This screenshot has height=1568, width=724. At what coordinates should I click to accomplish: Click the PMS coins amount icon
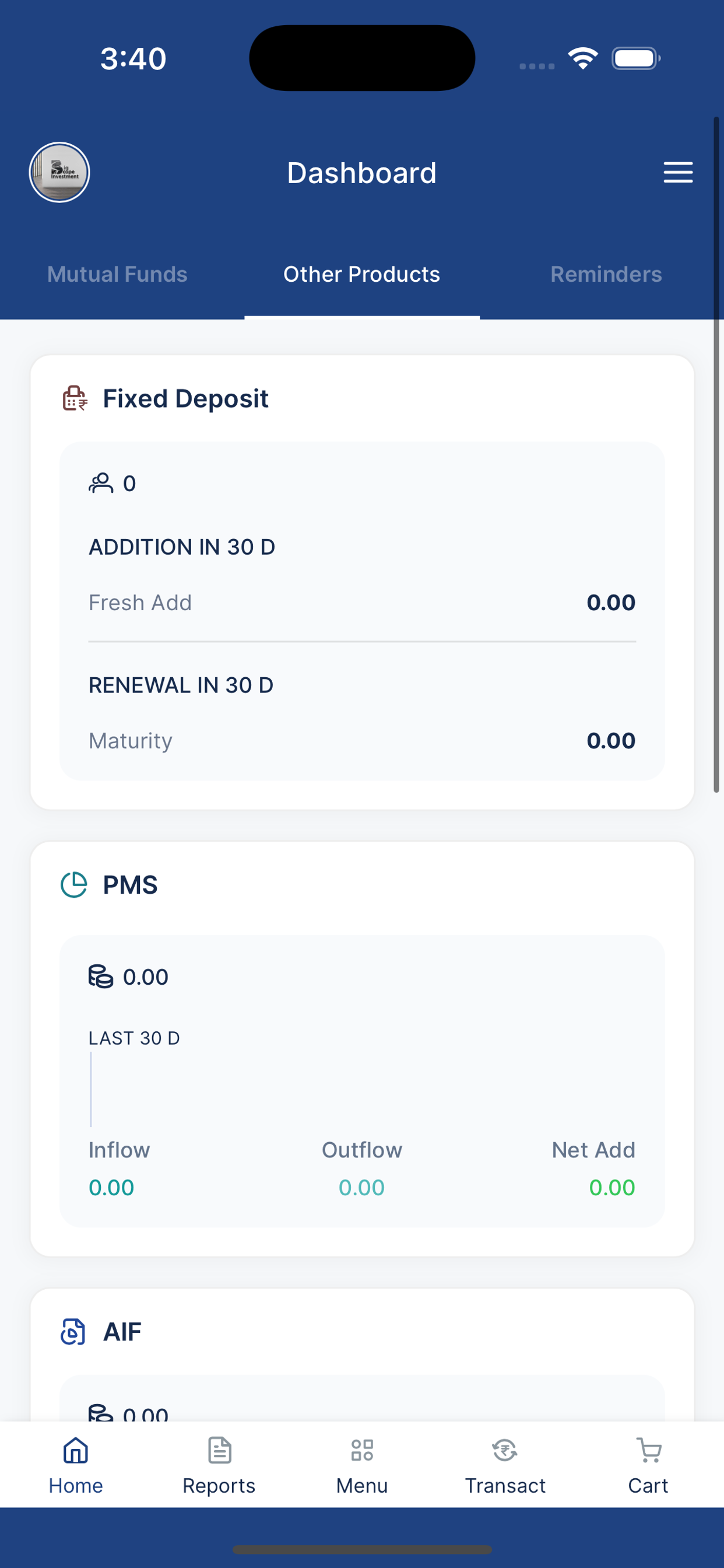[101, 977]
